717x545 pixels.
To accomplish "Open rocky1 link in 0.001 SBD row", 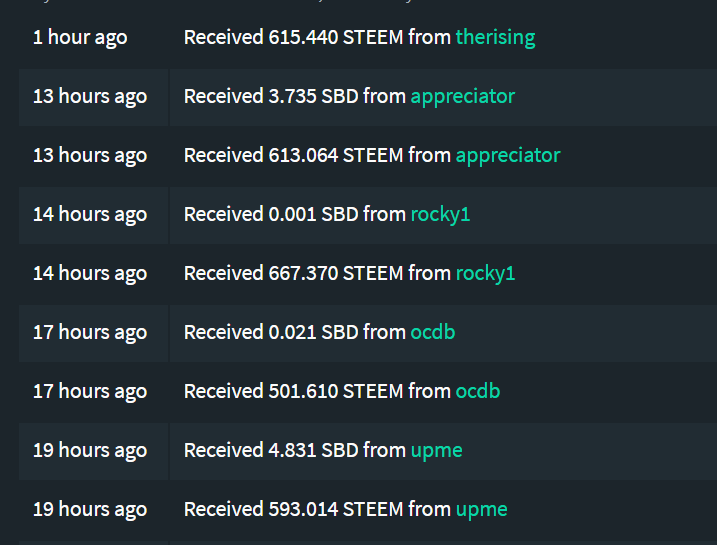I will point(440,214).
